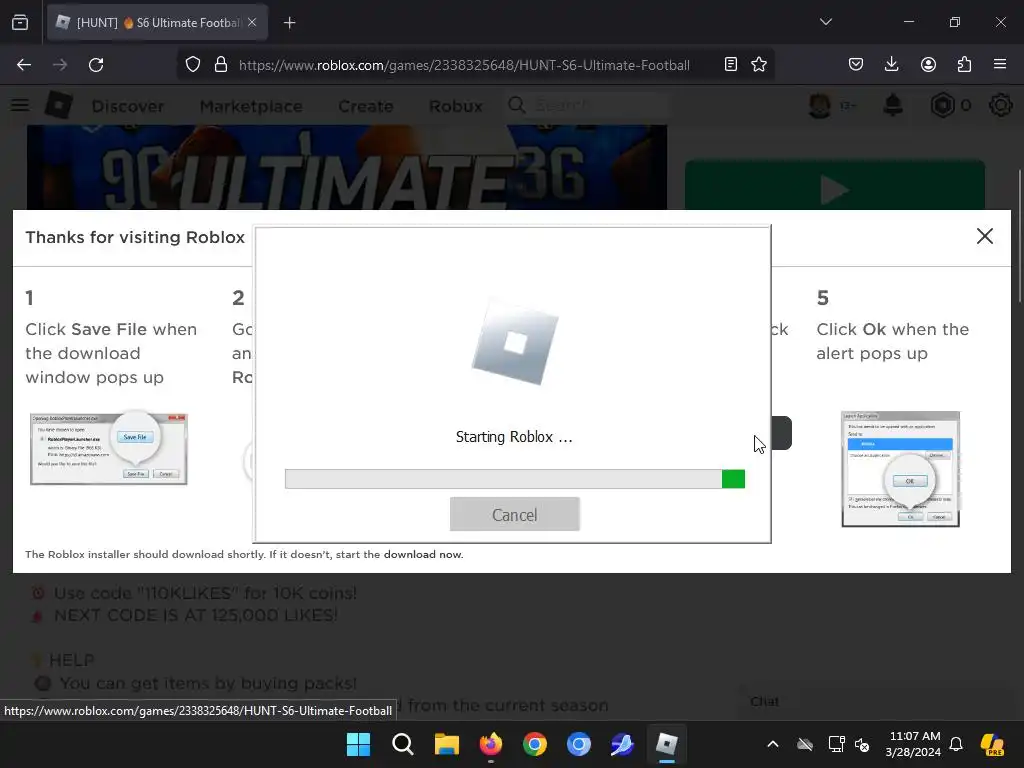Click the Save File instruction thumbnail
This screenshot has height=768, width=1024.
(109, 449)
